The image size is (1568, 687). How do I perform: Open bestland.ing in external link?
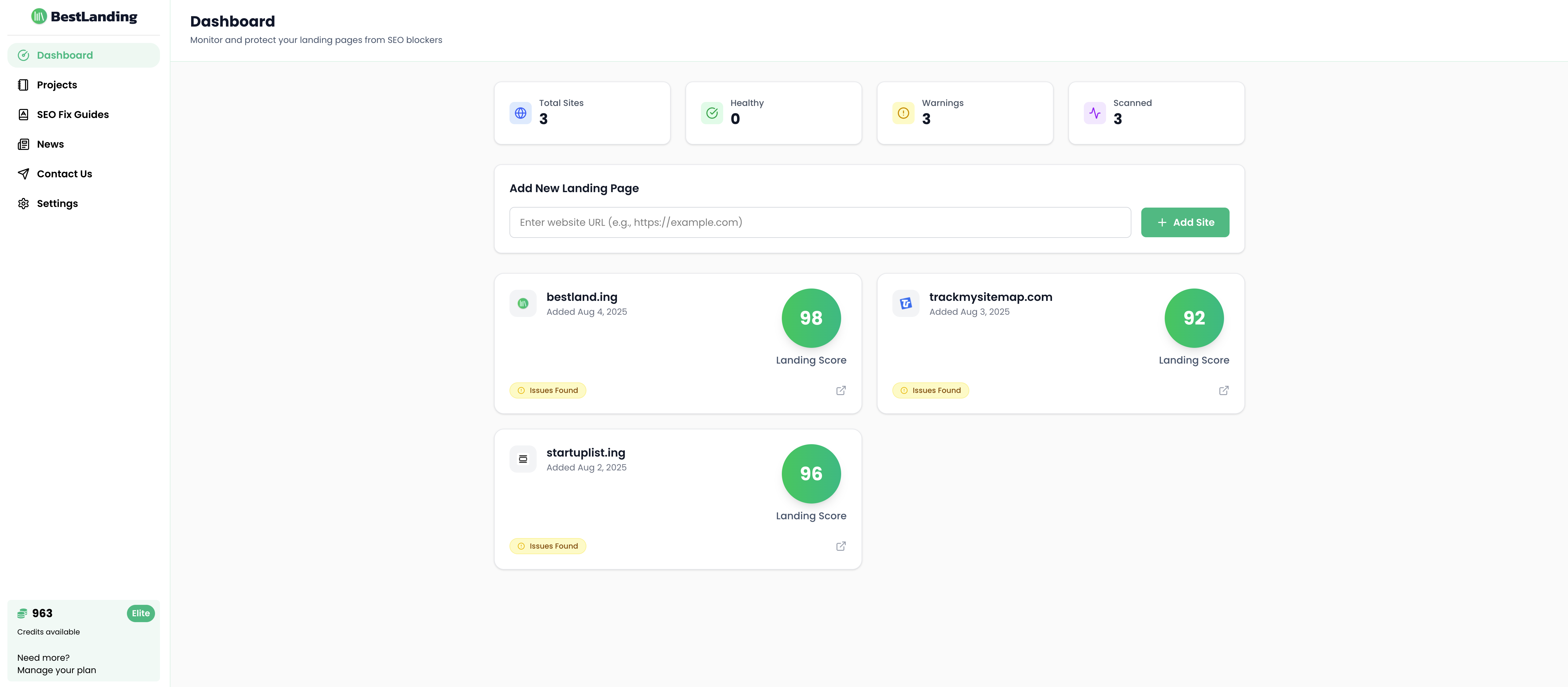841,390
